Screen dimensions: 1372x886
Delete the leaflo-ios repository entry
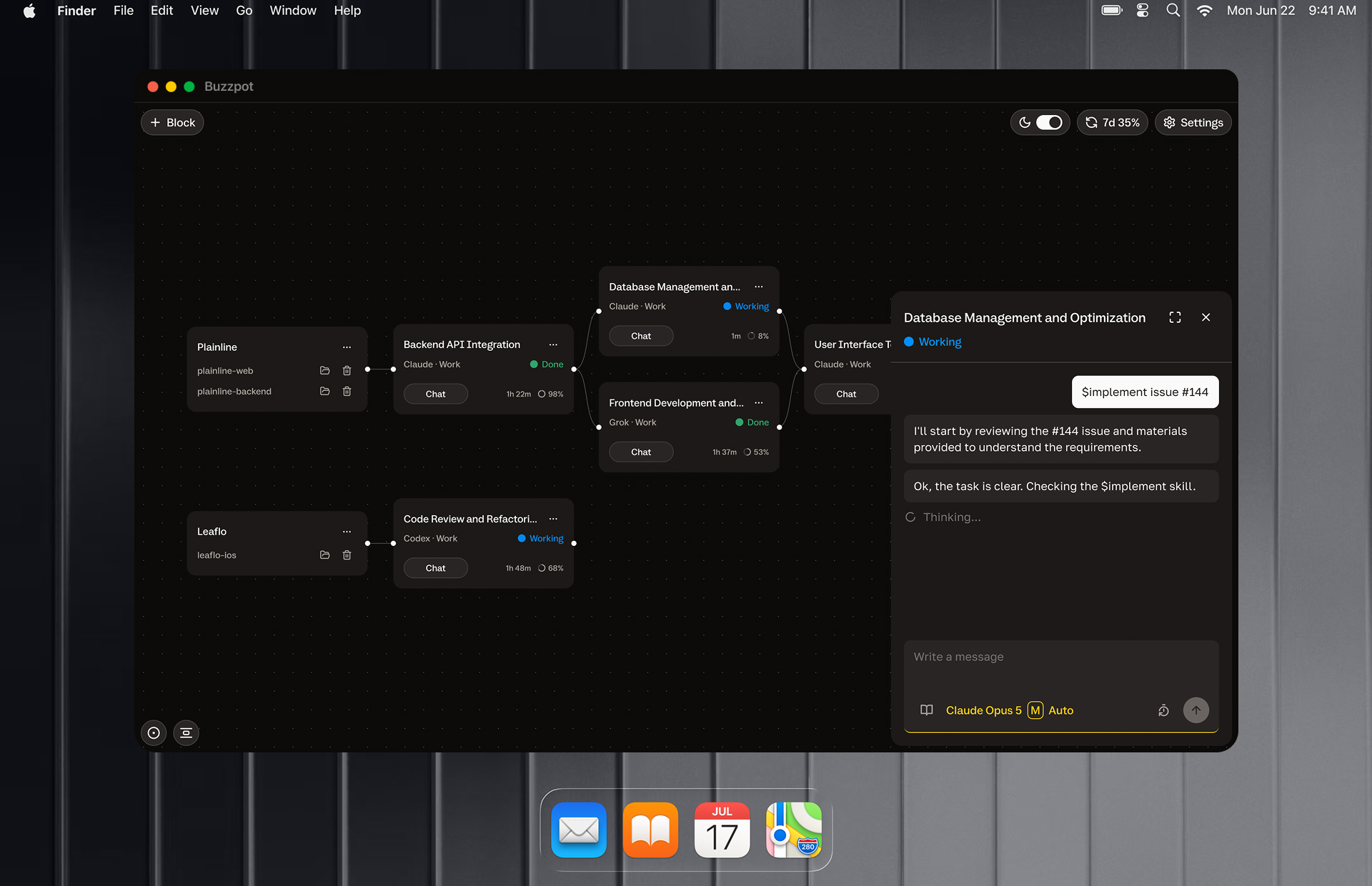(x=347, y=555)
